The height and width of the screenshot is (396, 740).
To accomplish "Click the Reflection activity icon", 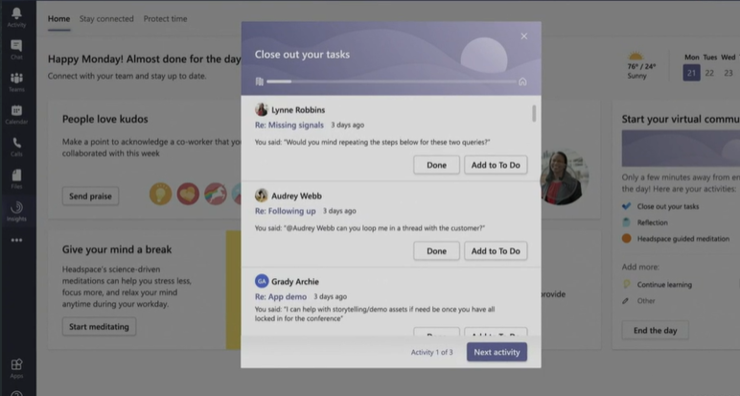I will tap(626, 222).
